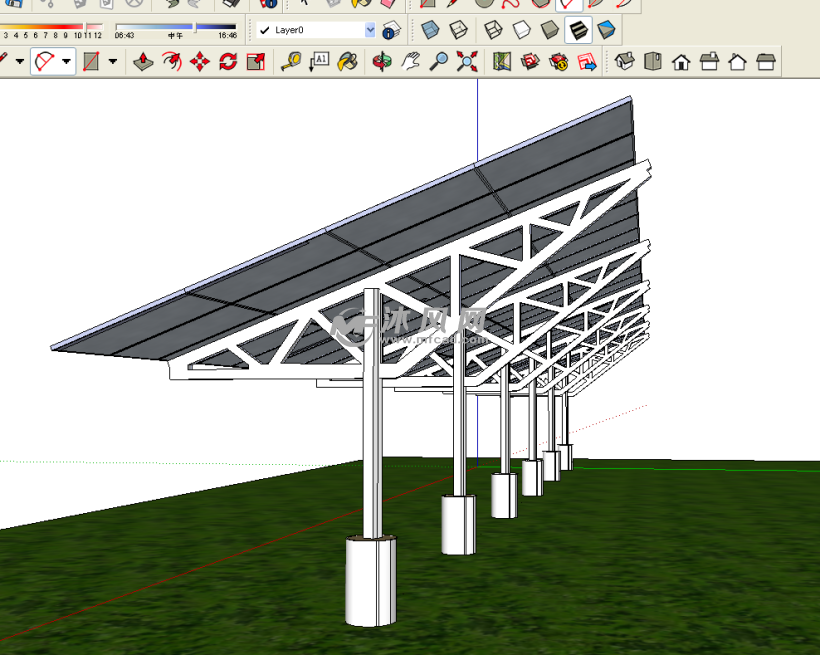Toggle Back Edges style
The image size is (820, 655).
coord(457,30)
